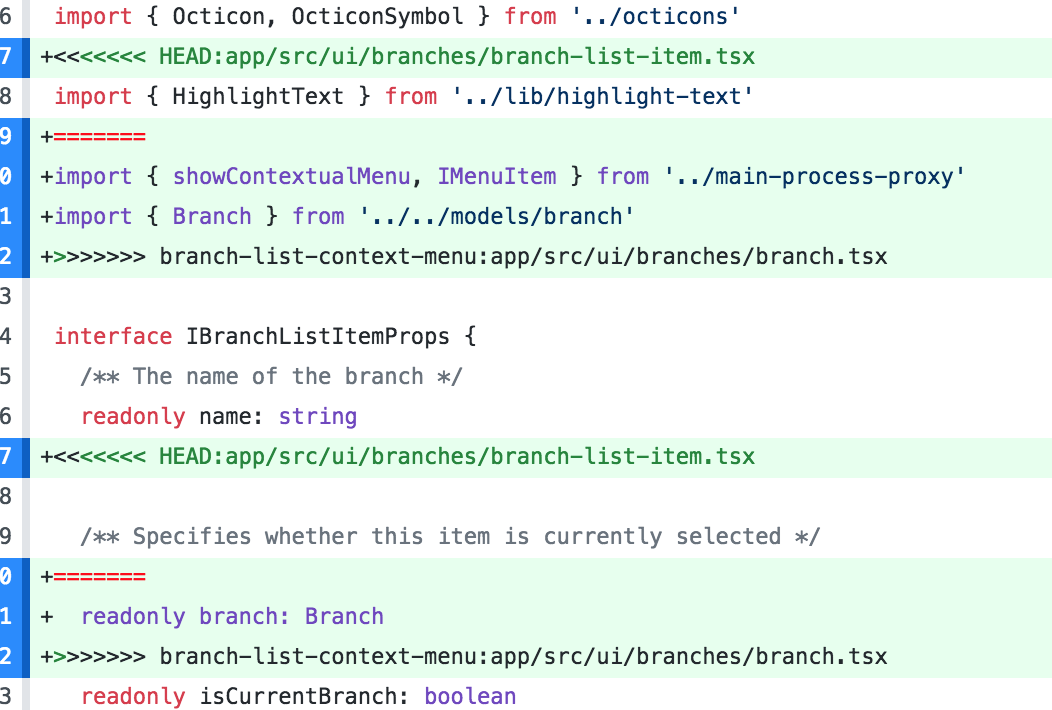
Task: Select the showContextualMenu identifier
Action: 291,176
